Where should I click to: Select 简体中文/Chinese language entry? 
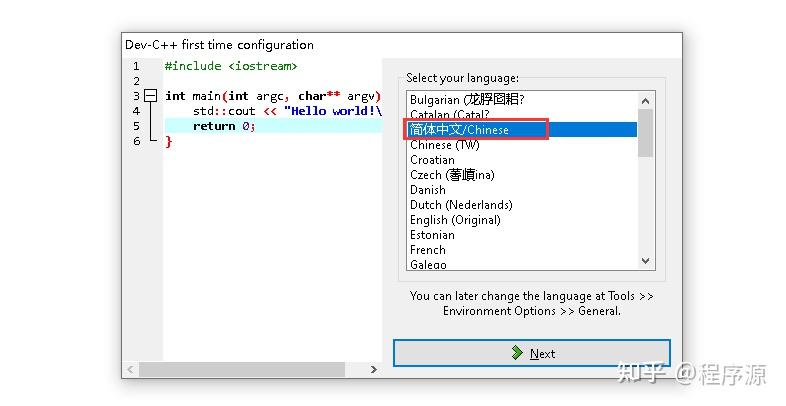pyautogui.click(x=522, y=130)
